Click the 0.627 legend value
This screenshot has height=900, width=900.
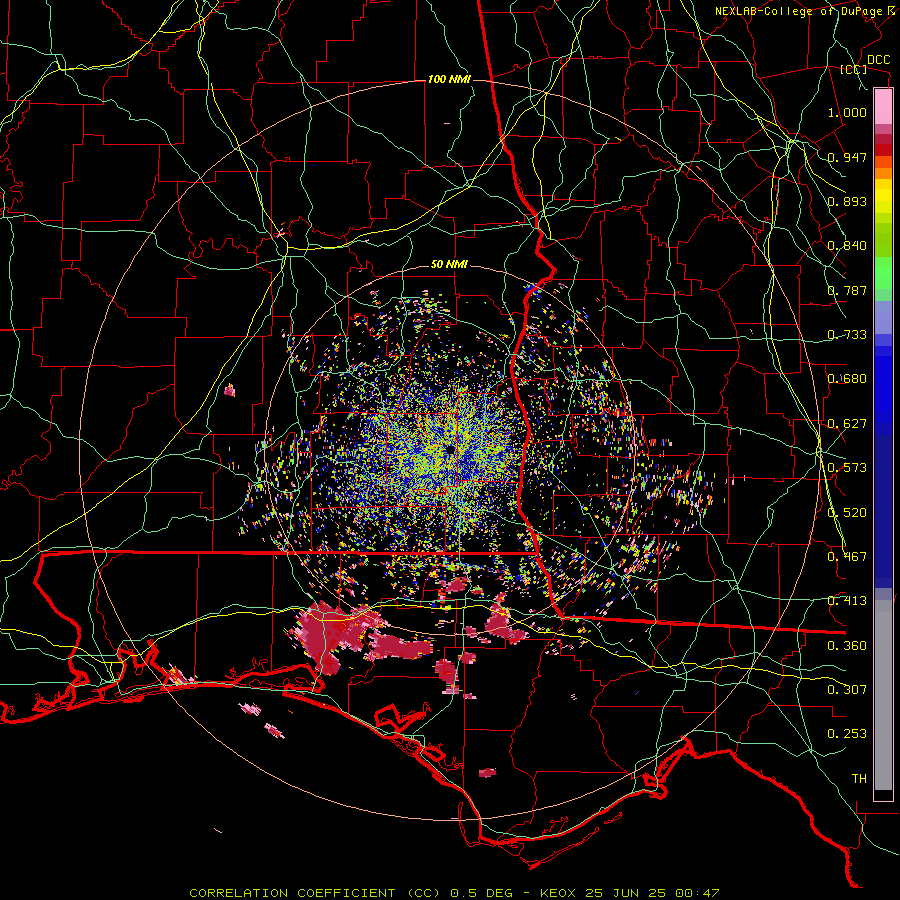pos(847,424)
